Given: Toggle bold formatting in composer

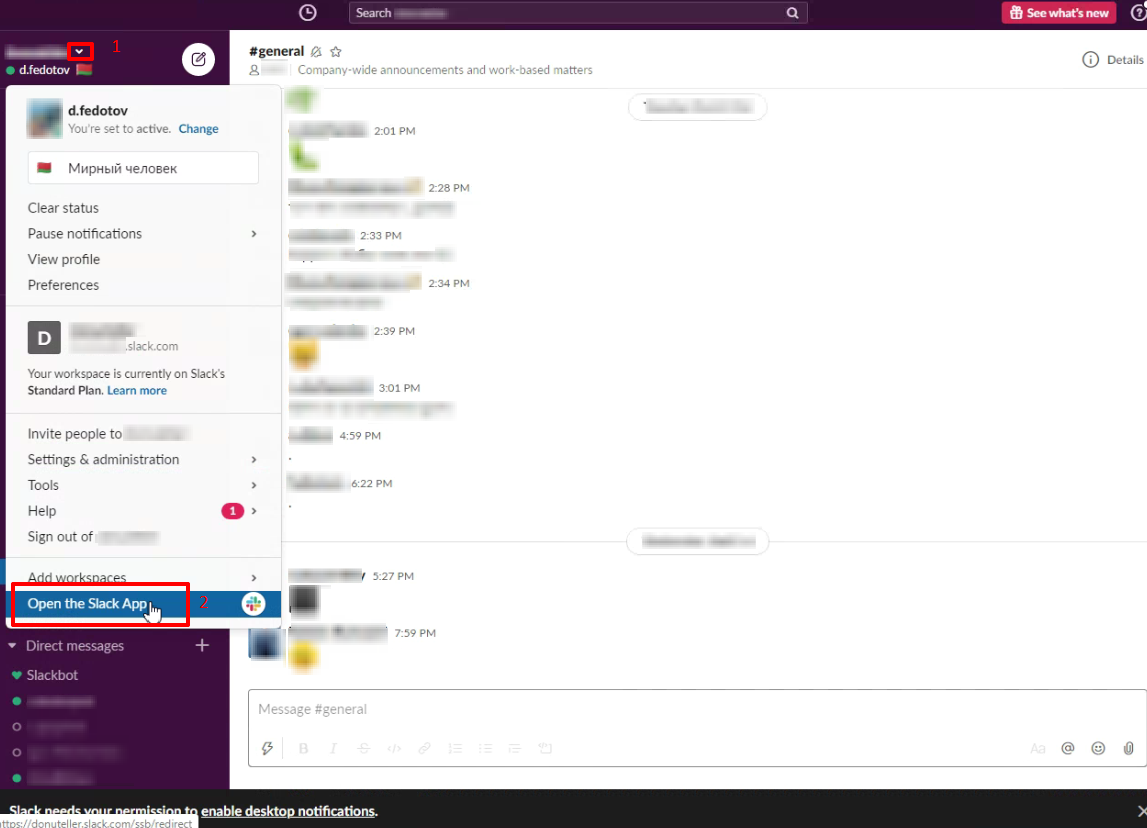Looking at the screenshot, I should click(304, 748).
